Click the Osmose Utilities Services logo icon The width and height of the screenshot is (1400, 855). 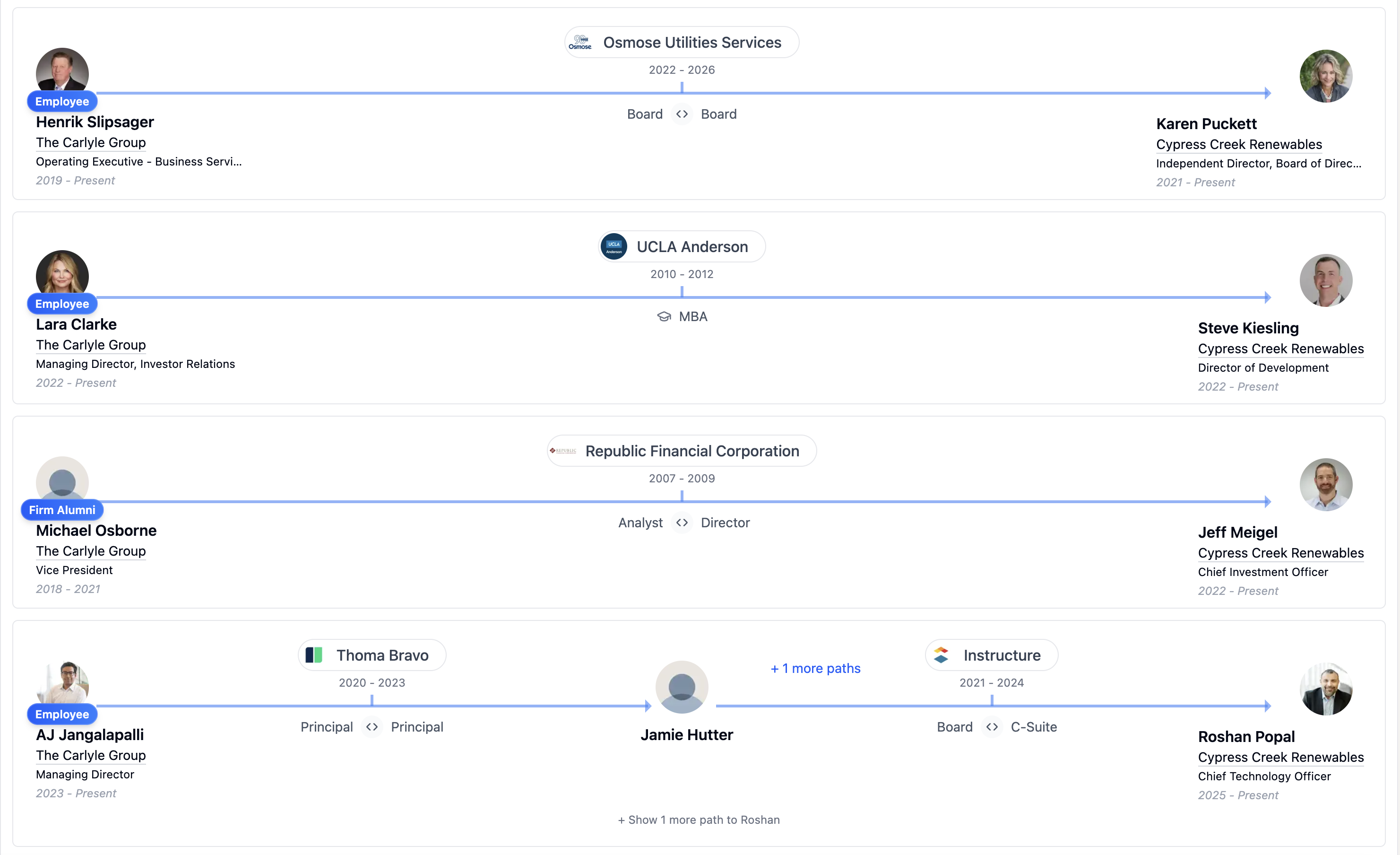point(580,43)
